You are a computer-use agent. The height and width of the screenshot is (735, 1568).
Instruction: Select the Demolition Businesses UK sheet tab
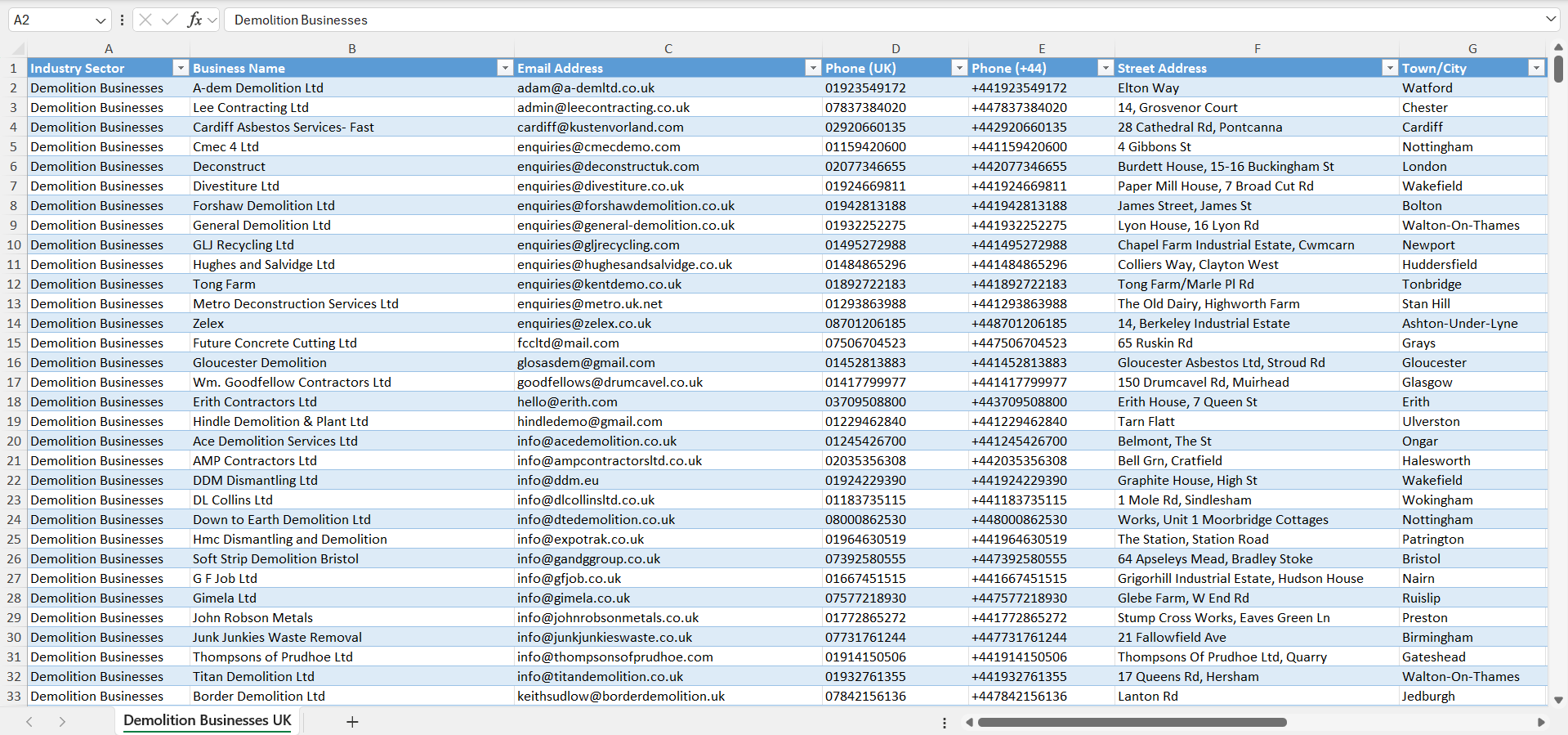[x=208, y=720]
